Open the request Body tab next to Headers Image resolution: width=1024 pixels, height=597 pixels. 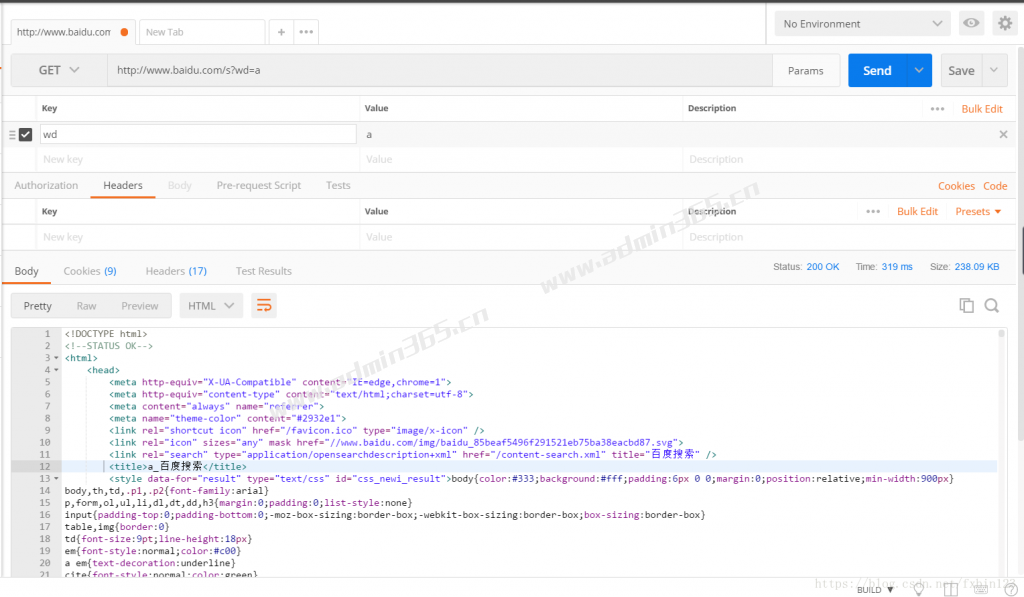pyautogui.click(x=180, y=186)
